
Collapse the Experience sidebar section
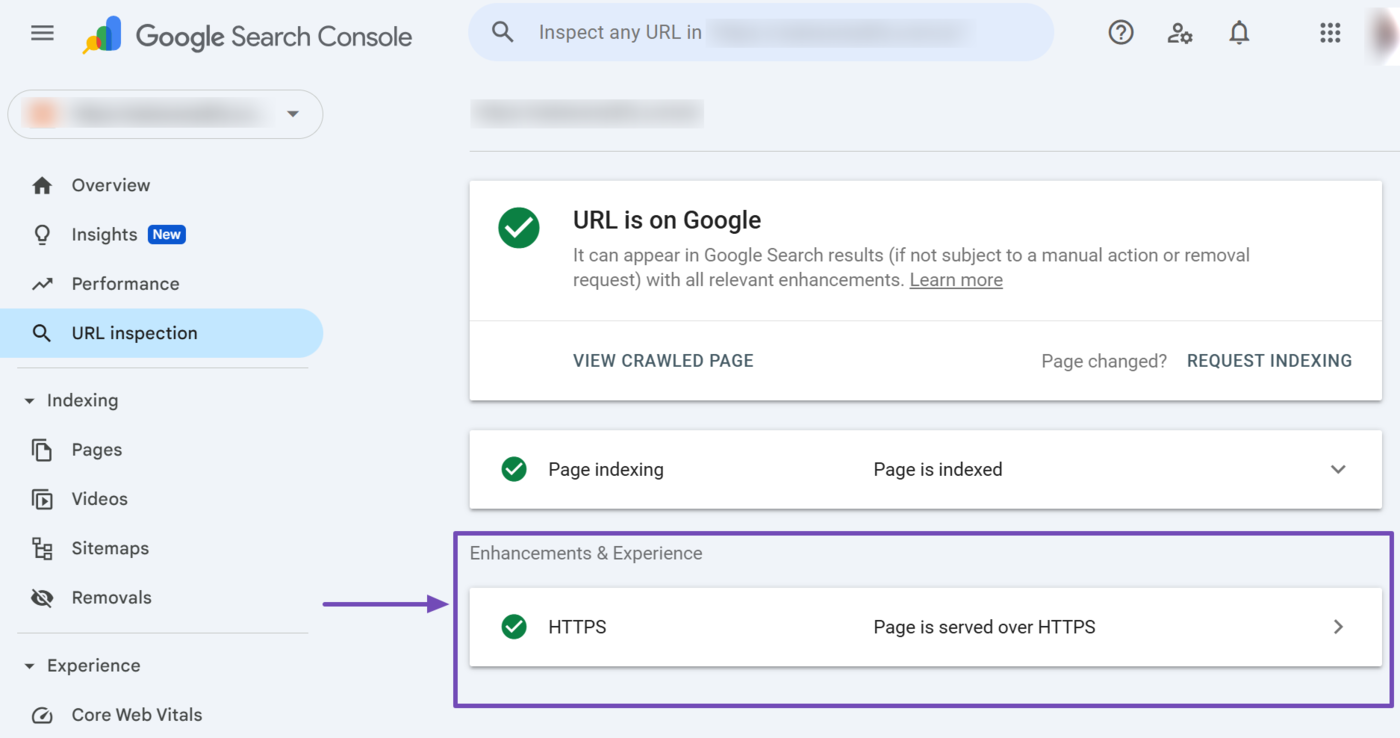[29, 666]
